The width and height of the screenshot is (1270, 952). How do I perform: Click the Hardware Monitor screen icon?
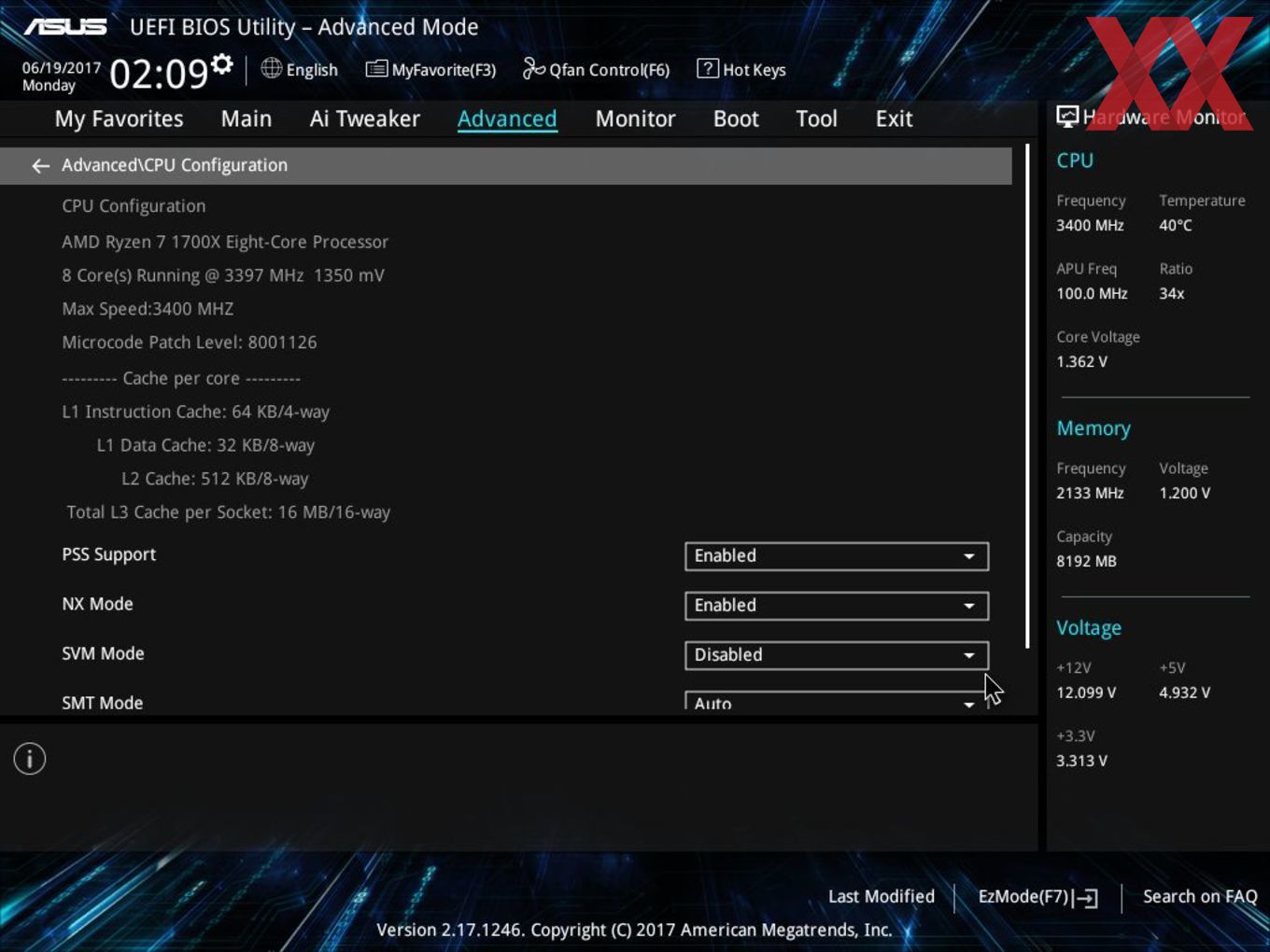pyautogui.click(x=1067, y=117)
